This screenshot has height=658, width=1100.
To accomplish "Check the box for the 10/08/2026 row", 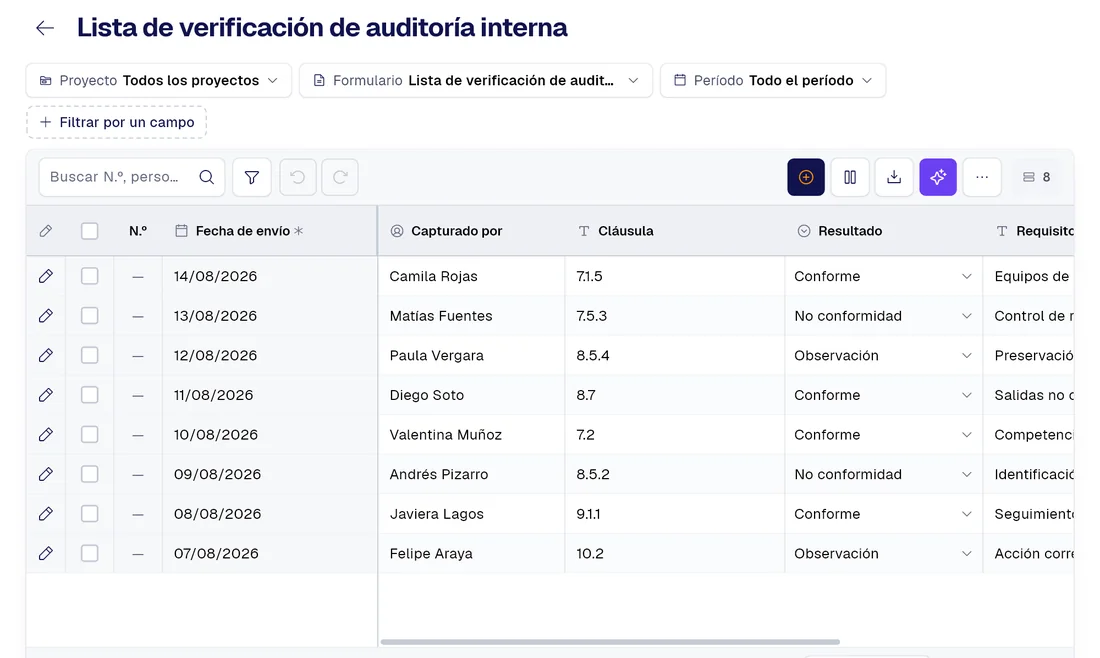I will [x=90, y=435].
